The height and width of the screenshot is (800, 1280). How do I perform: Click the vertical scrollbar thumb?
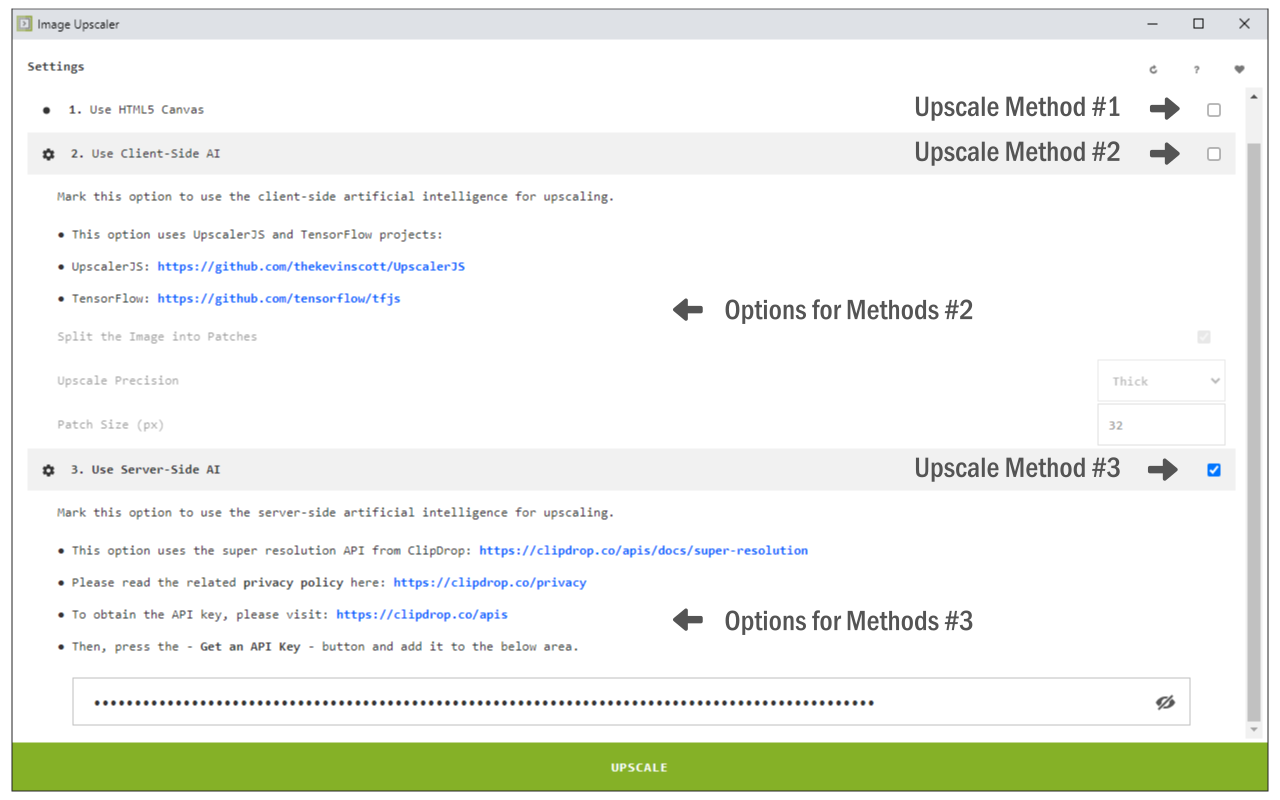click(1254, 430)
